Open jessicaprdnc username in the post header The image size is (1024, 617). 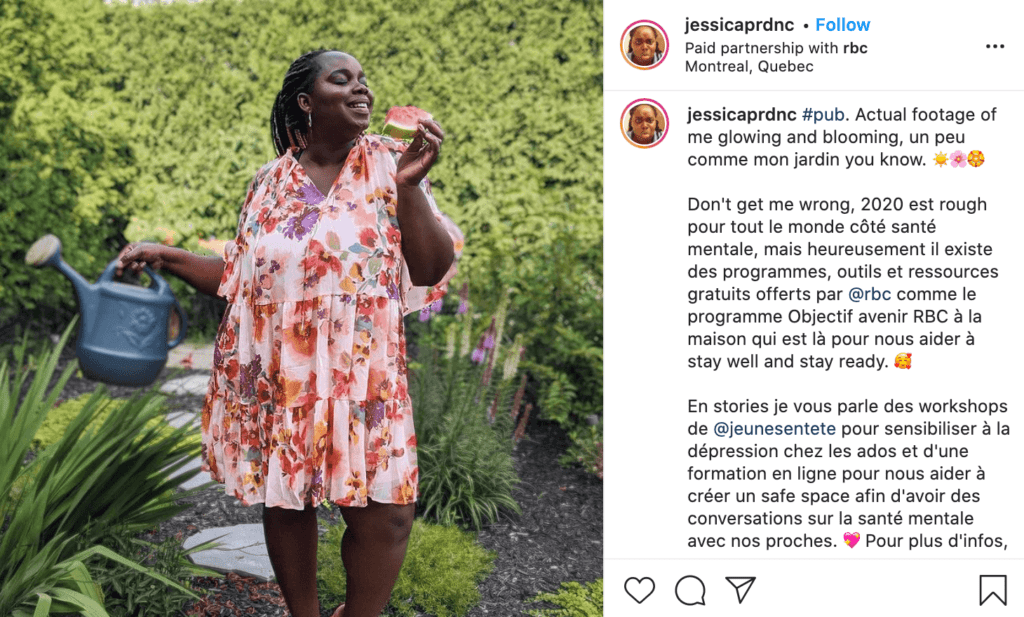click(739, 25)
